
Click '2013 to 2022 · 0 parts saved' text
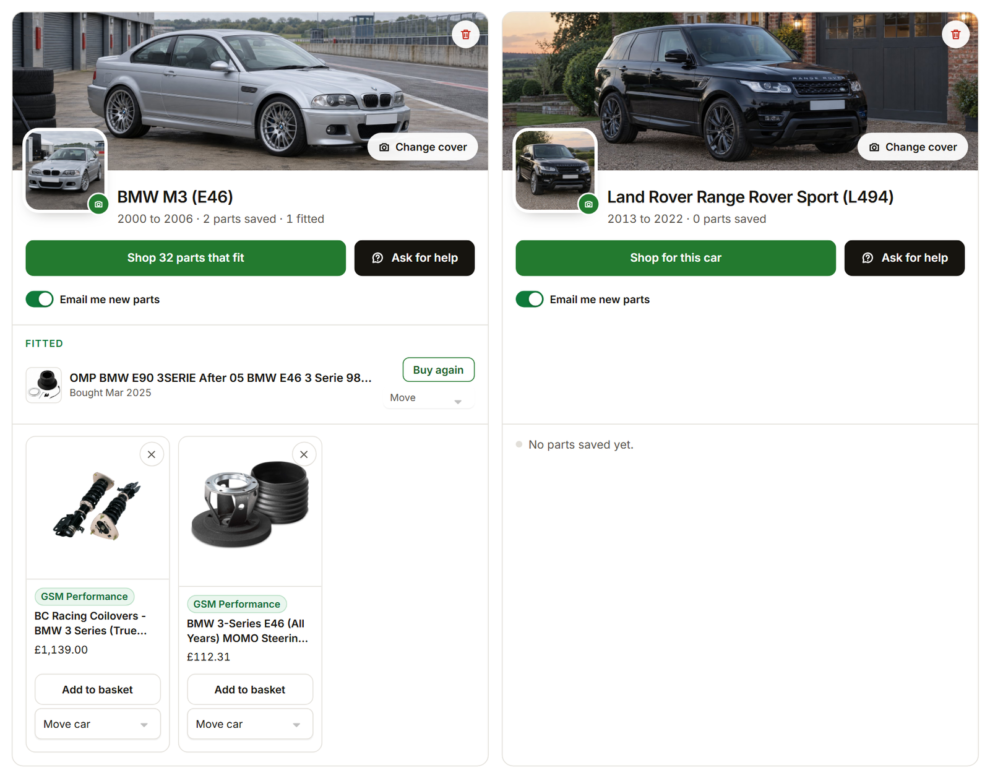coord(687,218)
